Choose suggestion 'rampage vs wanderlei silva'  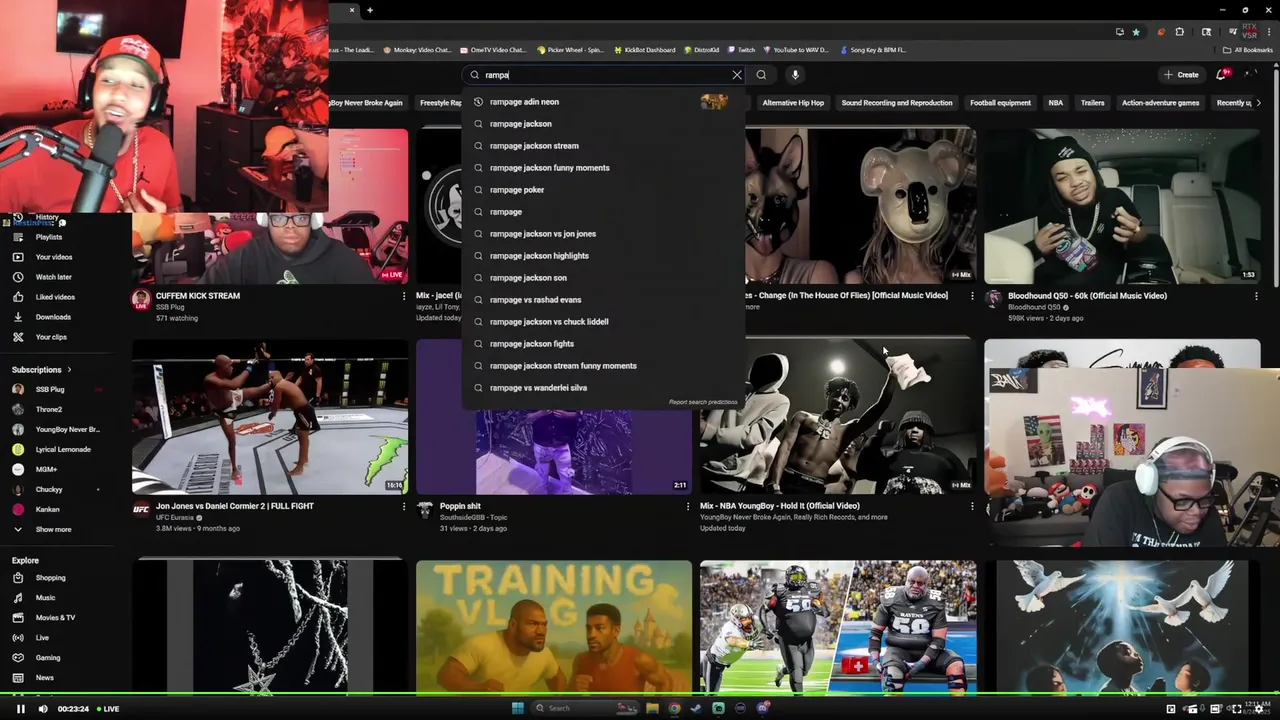point(604,388)
